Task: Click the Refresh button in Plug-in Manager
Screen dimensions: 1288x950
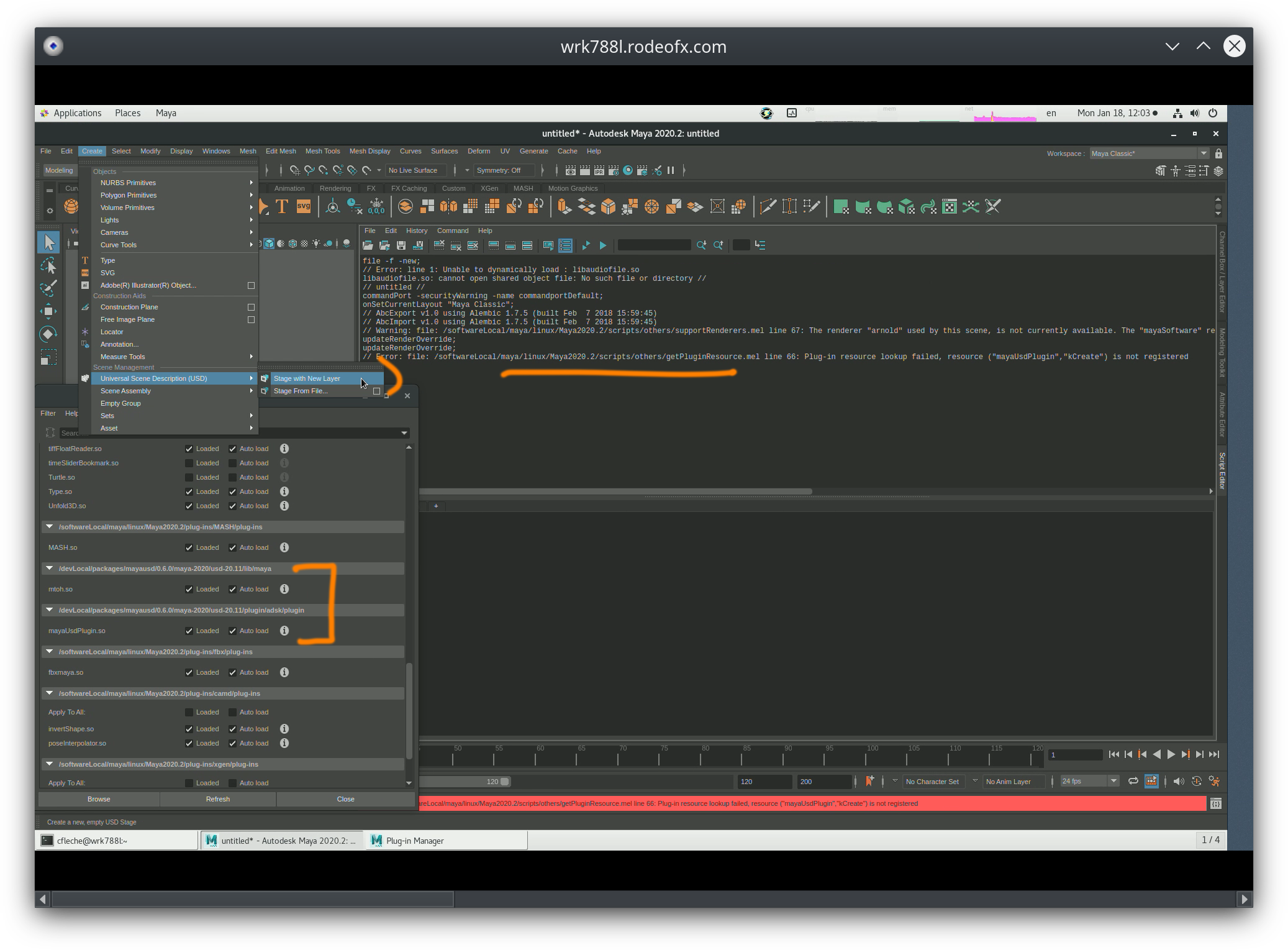Action: 217,799
